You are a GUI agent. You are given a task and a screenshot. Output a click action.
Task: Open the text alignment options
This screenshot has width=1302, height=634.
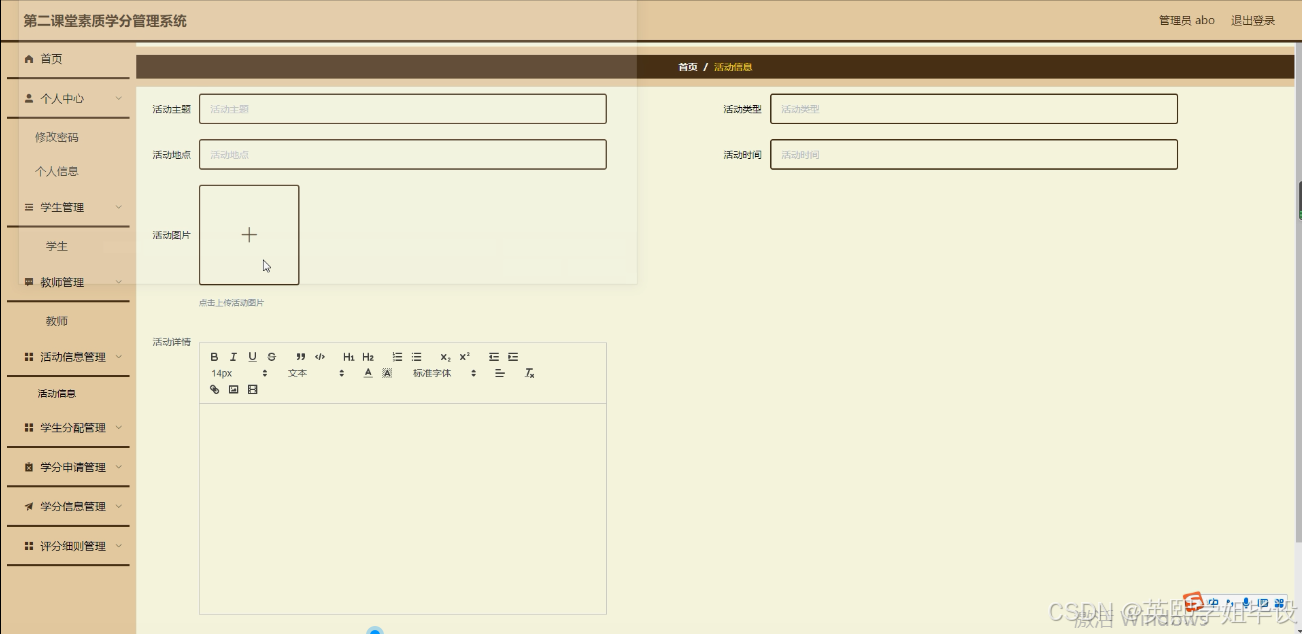[500, 373]
